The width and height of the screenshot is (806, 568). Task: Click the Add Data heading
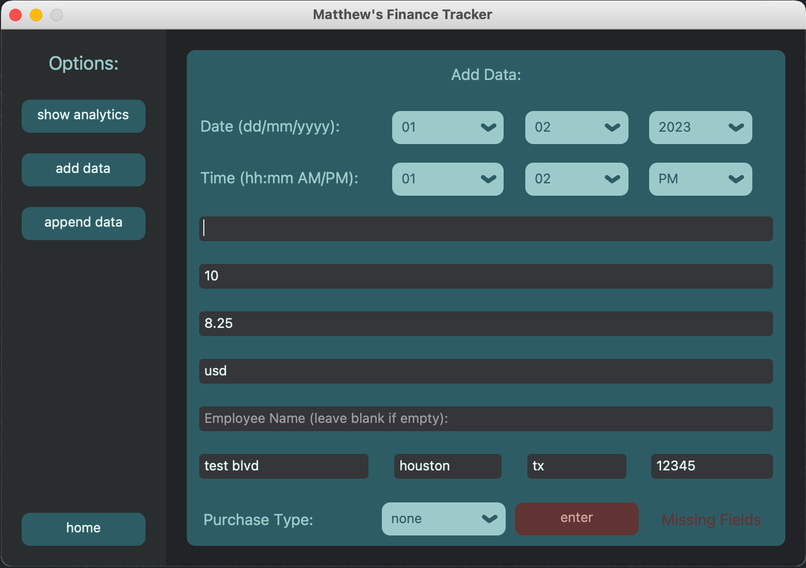click(x=486, y=75)
